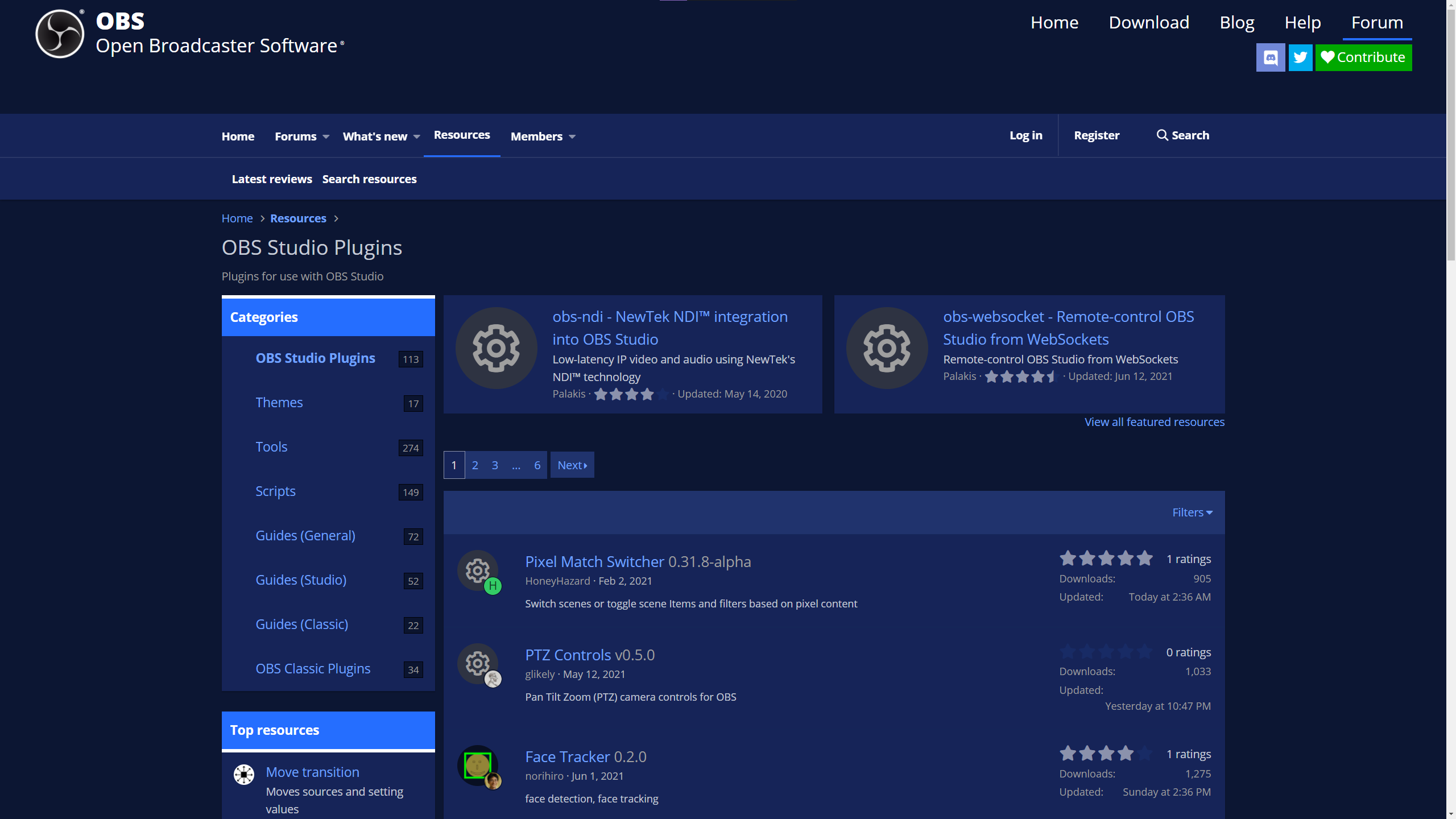Click HoneyHazard's green avatar badge

(x=493, y=586)
